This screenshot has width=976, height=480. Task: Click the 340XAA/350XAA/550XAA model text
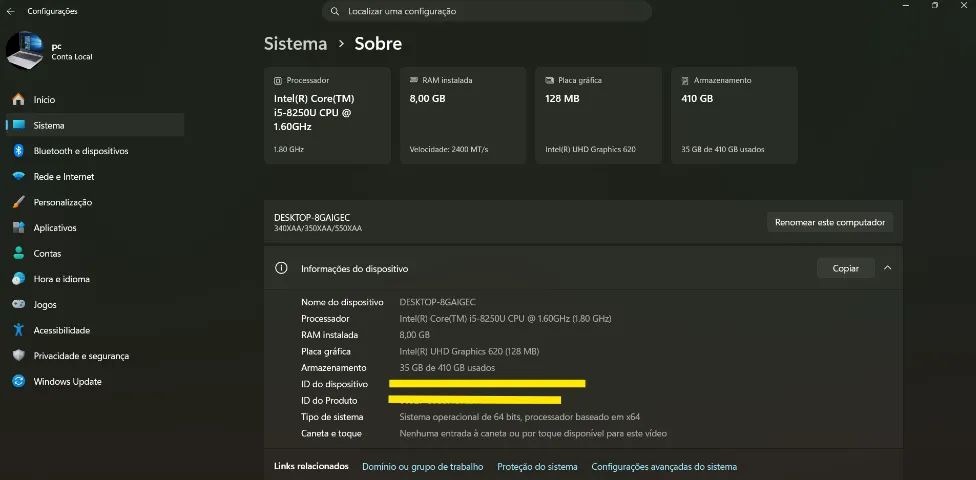click(317, 228)
